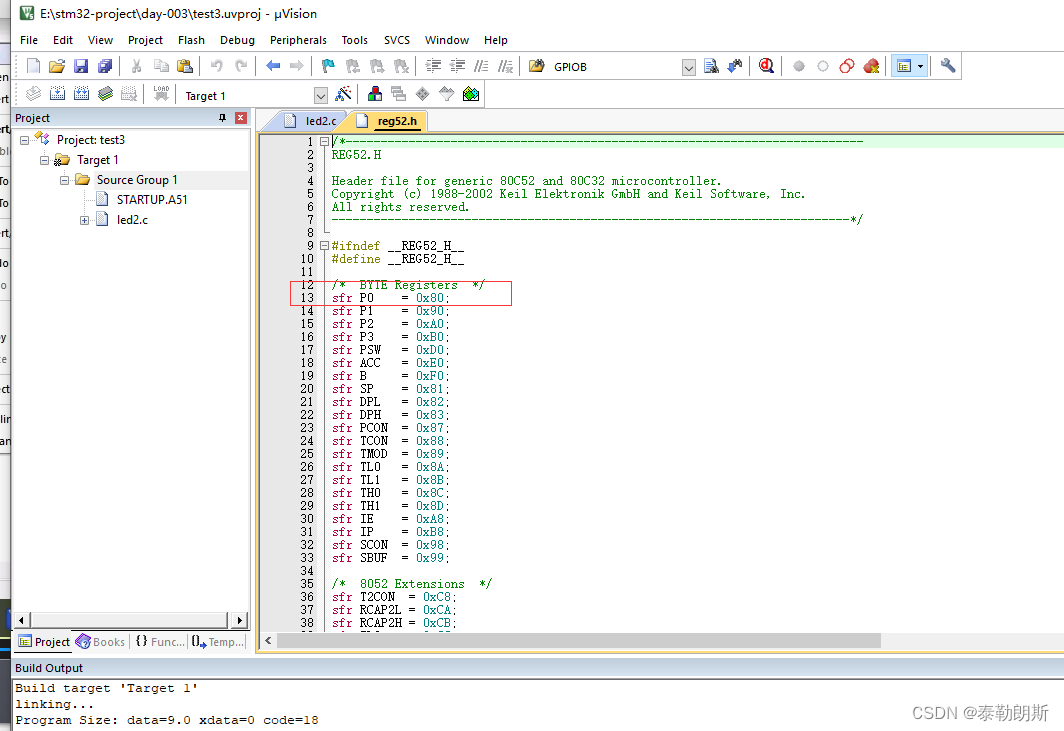Switch to Books panel tab
Image resolution: width=1064 pixels, height=731 pixels.
pos(100,641)
